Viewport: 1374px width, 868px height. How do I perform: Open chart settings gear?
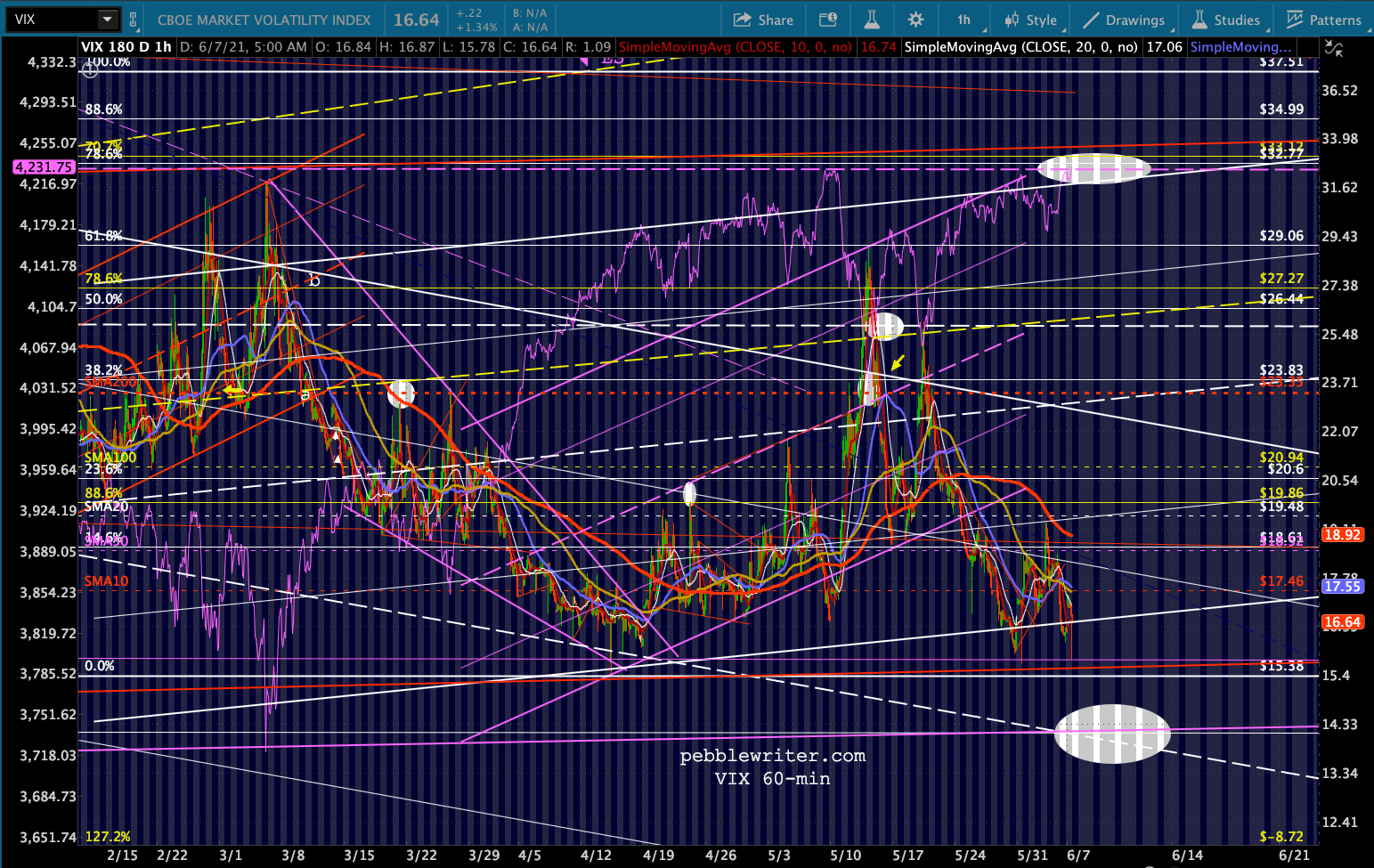coord(915,20)
